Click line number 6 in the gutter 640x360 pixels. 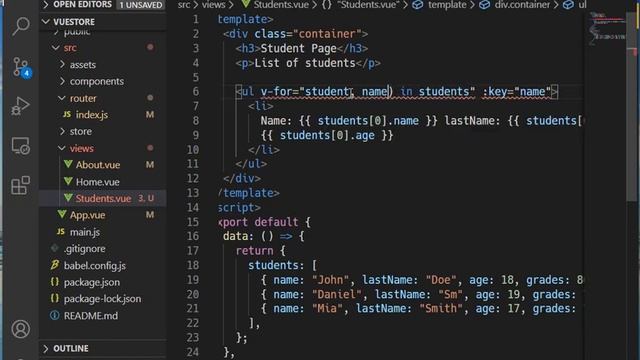pyautogui.click(x=196, y=91)
